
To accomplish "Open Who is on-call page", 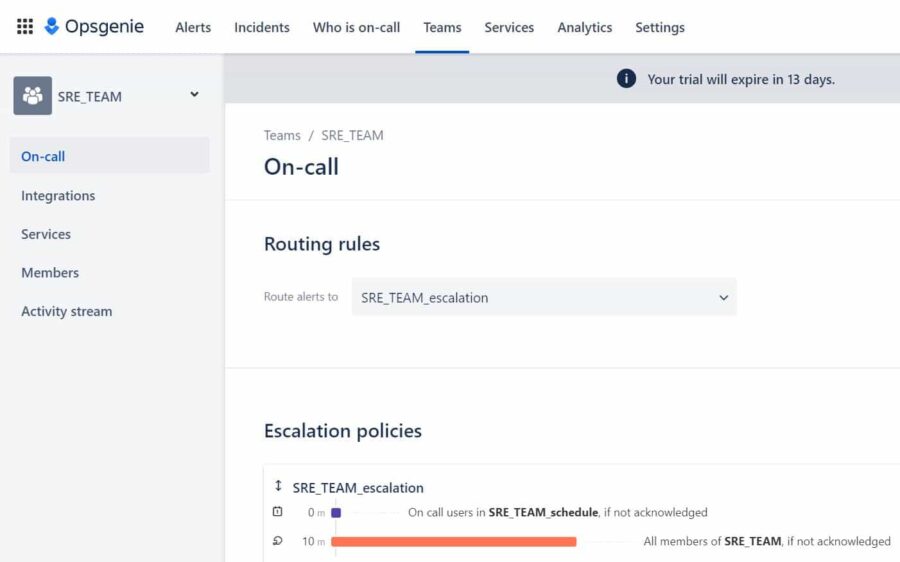I will pyautogui.click(x=356, y=27).
